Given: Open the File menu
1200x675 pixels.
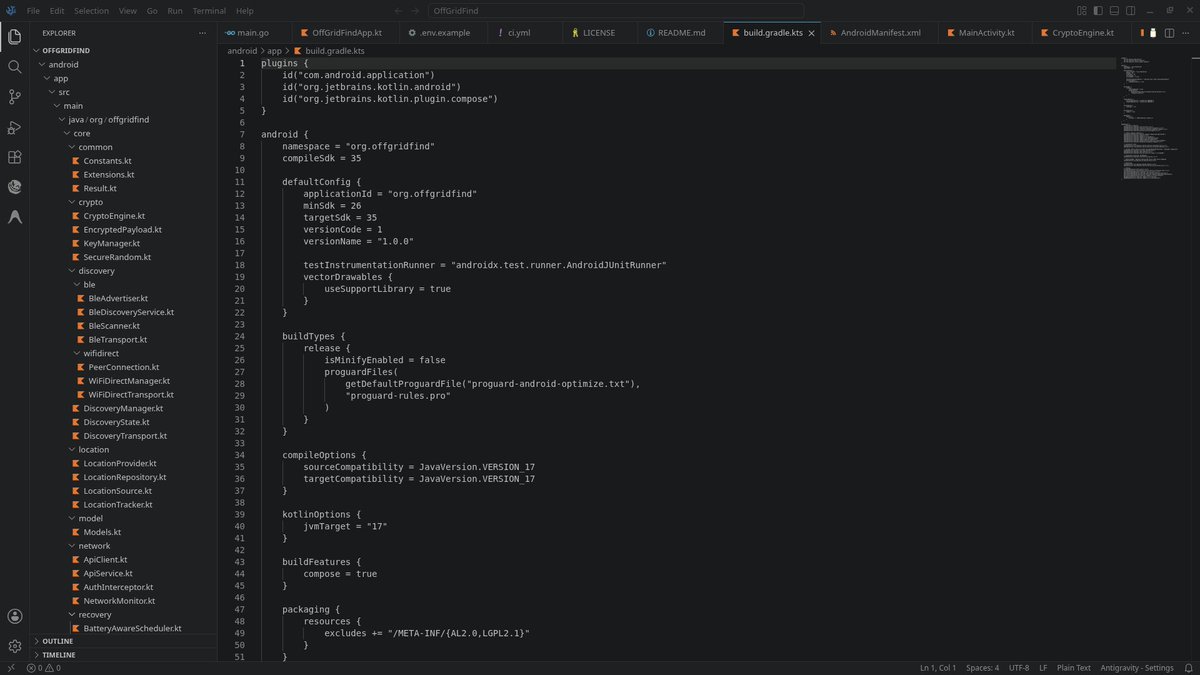Looking at the screenshot, I should pos(34,10).
